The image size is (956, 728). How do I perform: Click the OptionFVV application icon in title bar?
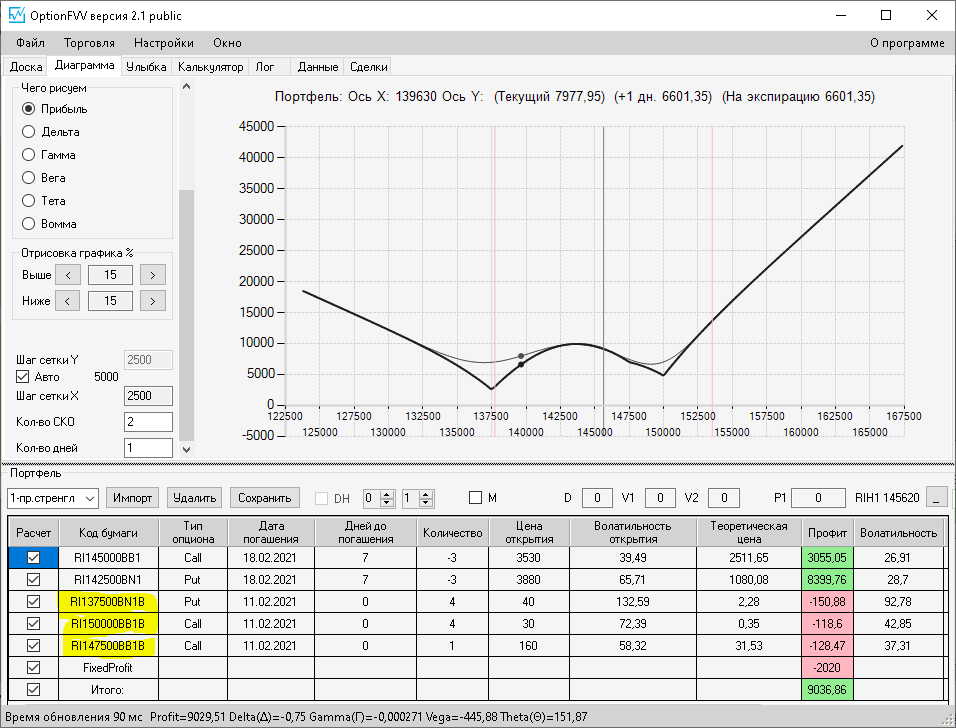coord(16,15)
